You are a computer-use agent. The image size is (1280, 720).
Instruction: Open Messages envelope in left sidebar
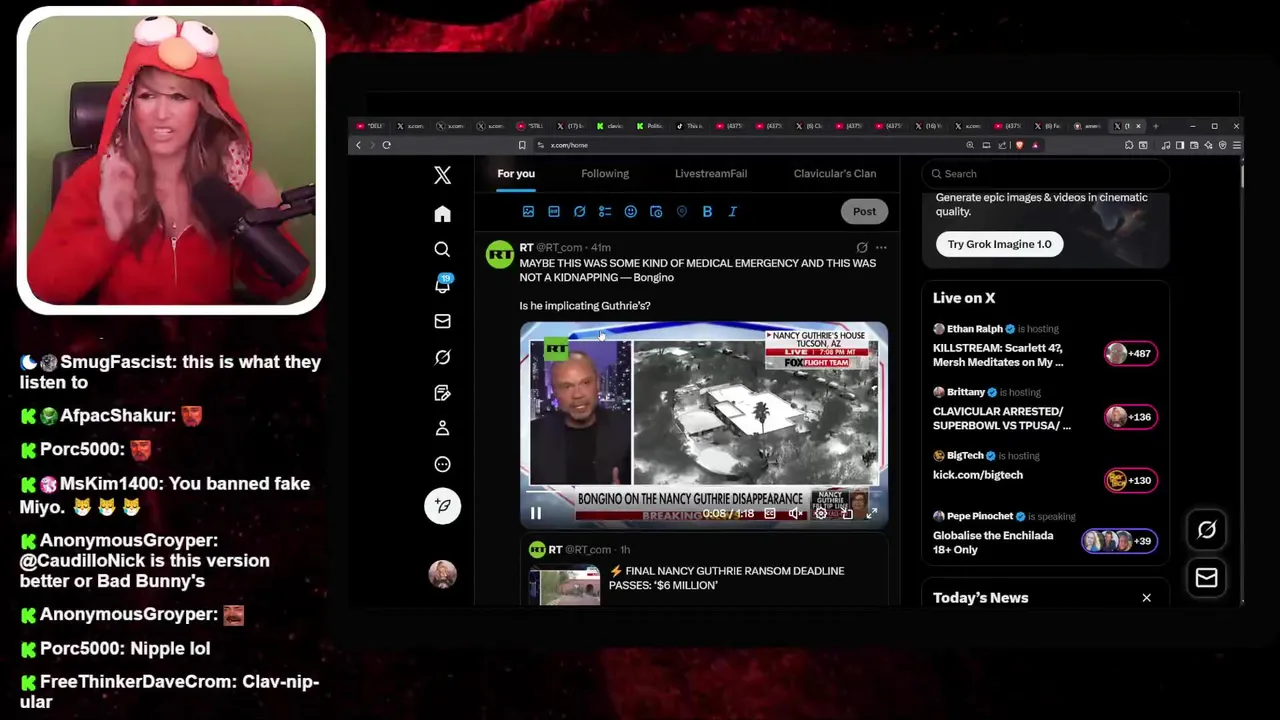[x=442, y=321]
